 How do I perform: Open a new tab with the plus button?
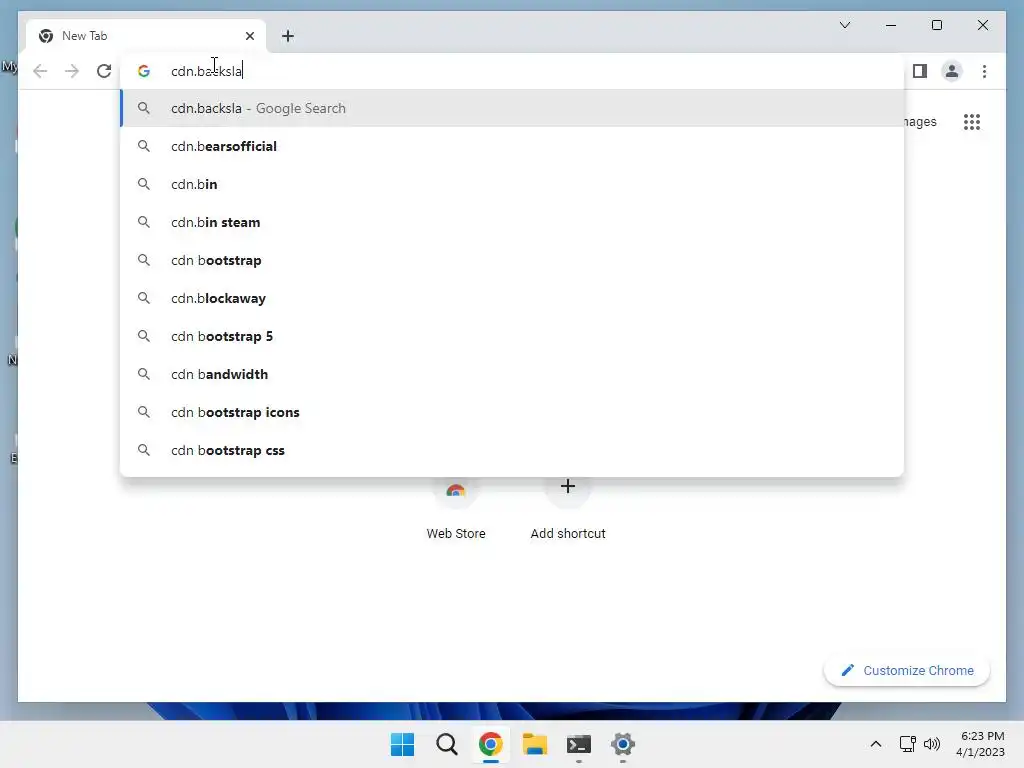click(x=288, y=36)
